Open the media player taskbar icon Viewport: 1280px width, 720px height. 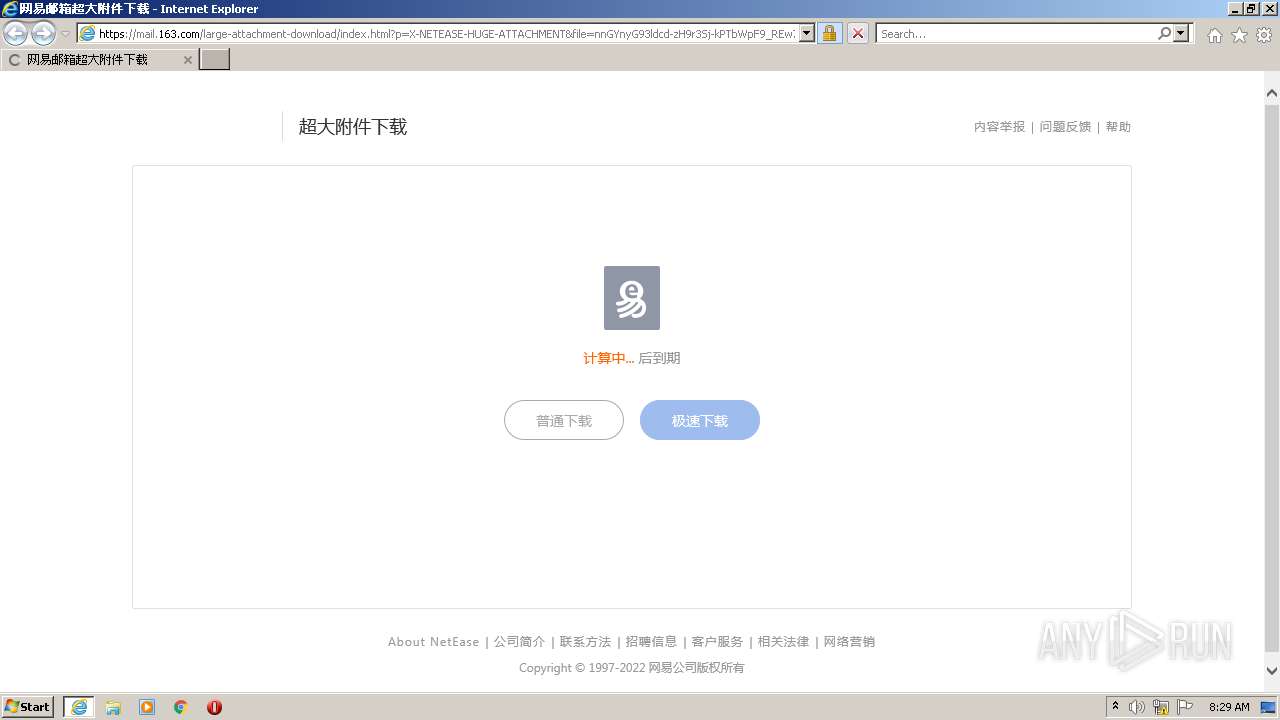tap(147, 707)
